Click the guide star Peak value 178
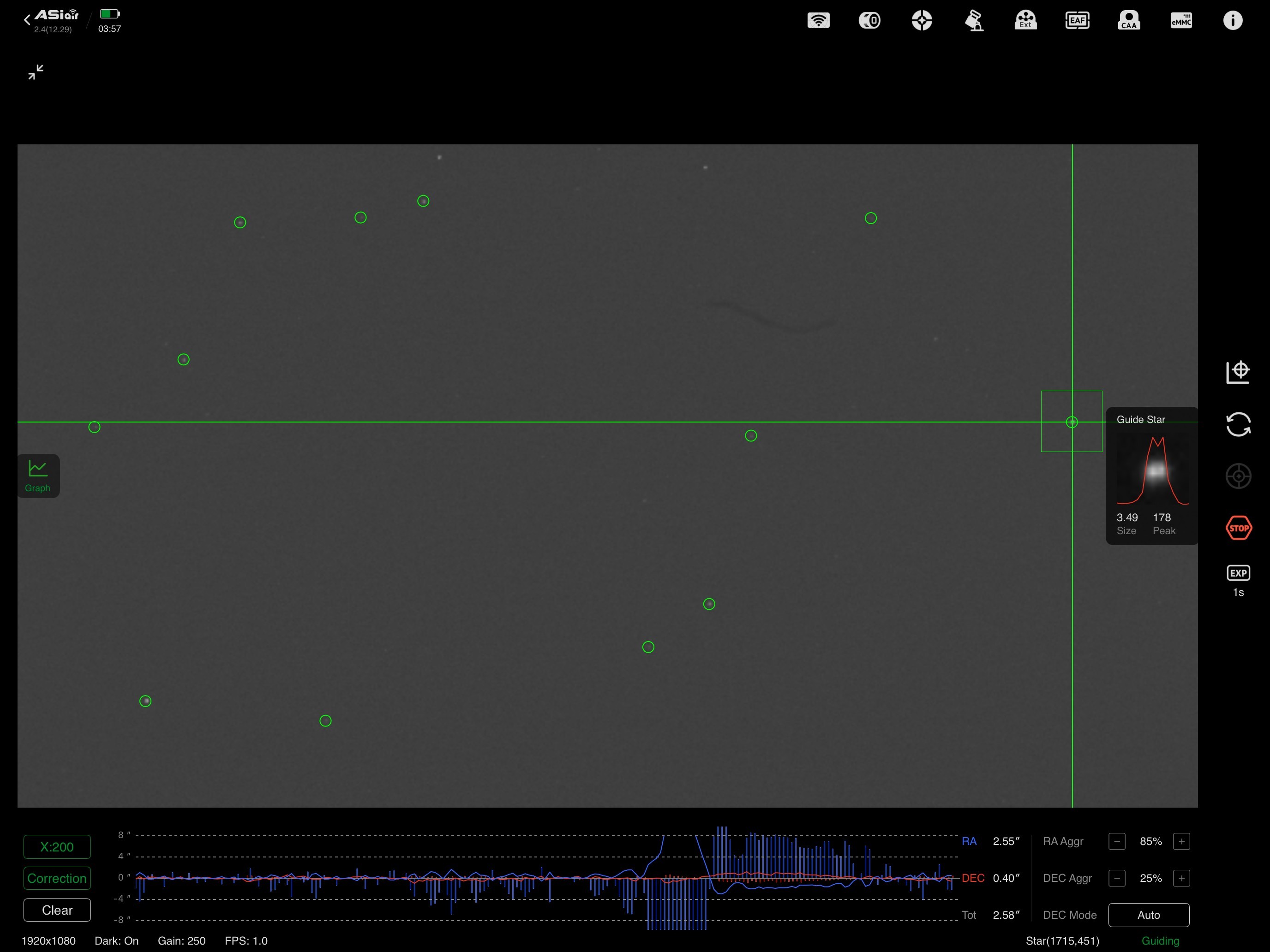The height and width of the screenshot is (952, 1270). [1162, 518]
